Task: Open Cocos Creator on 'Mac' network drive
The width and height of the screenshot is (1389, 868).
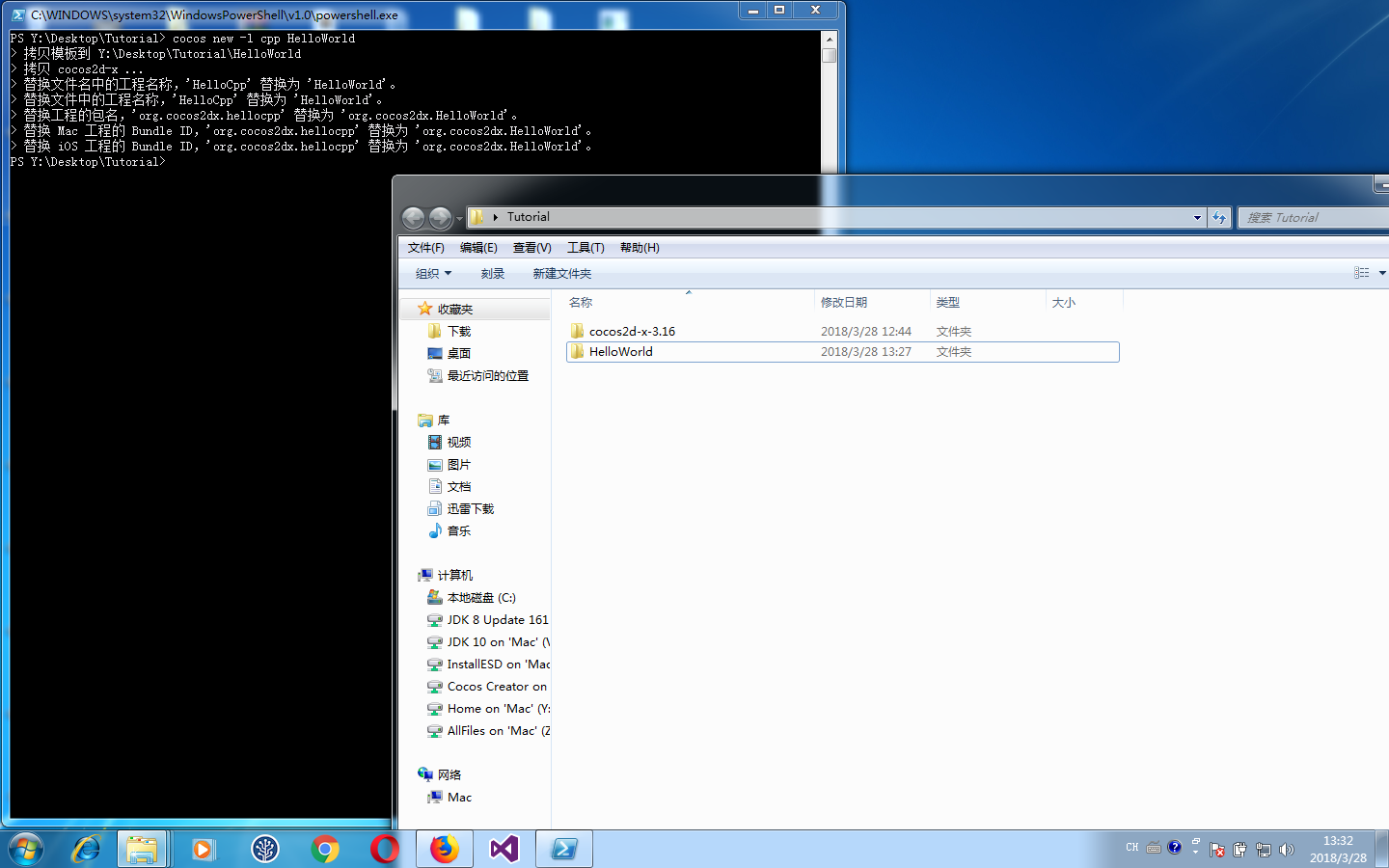Action: tap(487, 687)
